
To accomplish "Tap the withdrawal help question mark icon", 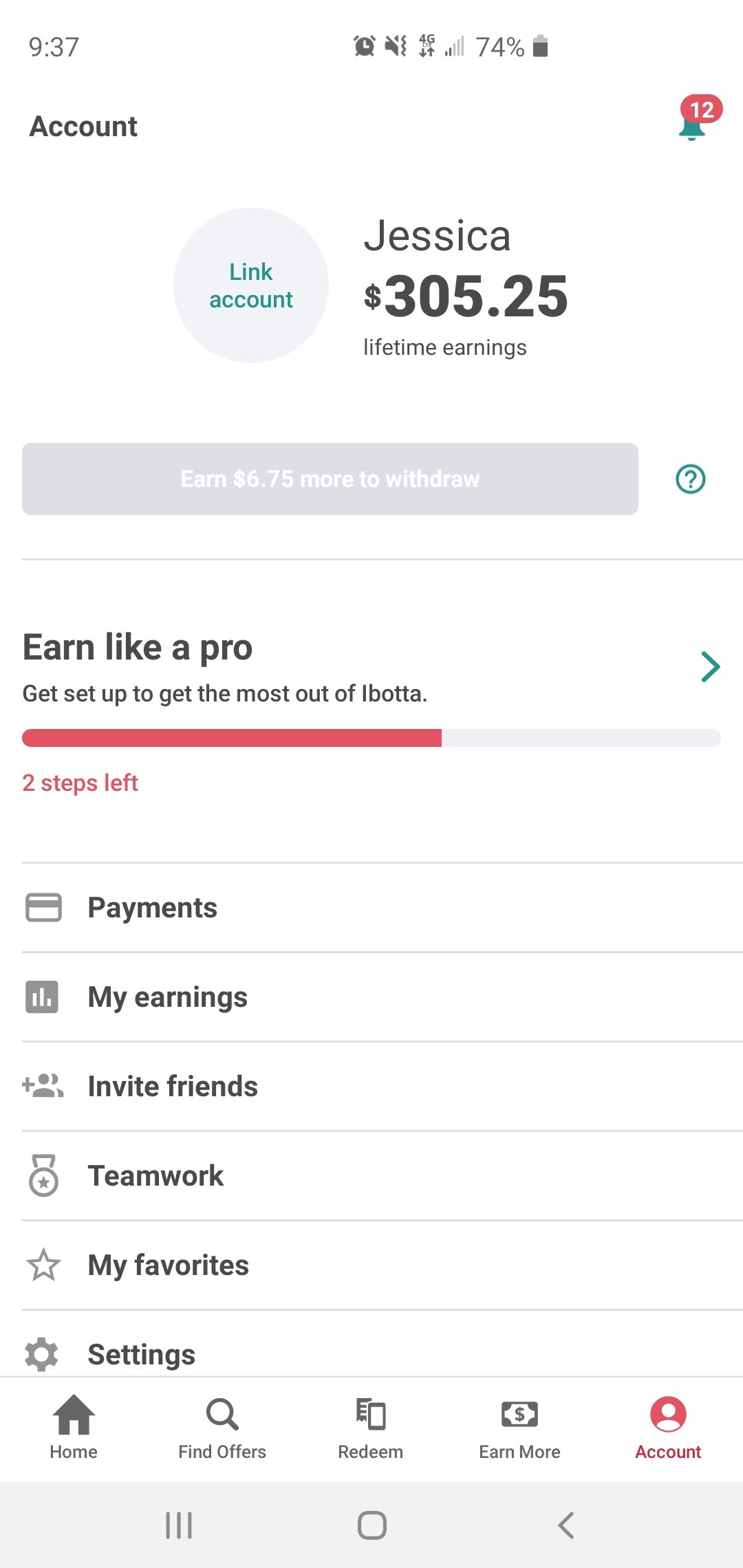I will (x=691, y=479).
